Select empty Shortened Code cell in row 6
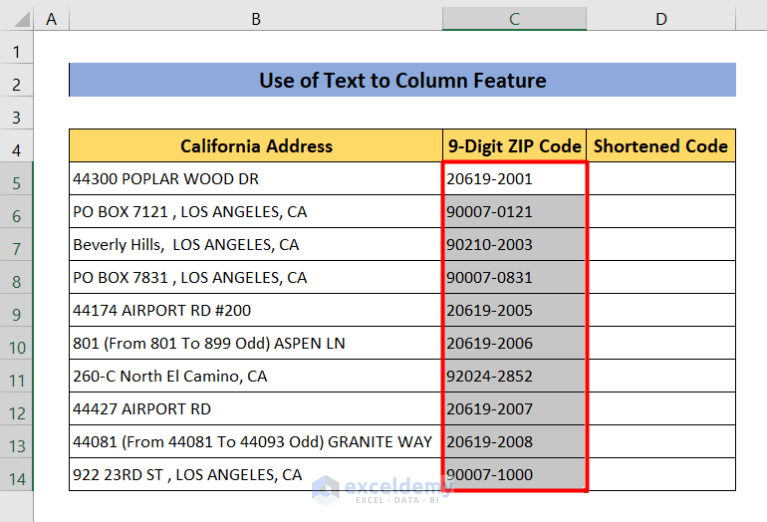This screenshot has height=522, width=767. [661, 211]
